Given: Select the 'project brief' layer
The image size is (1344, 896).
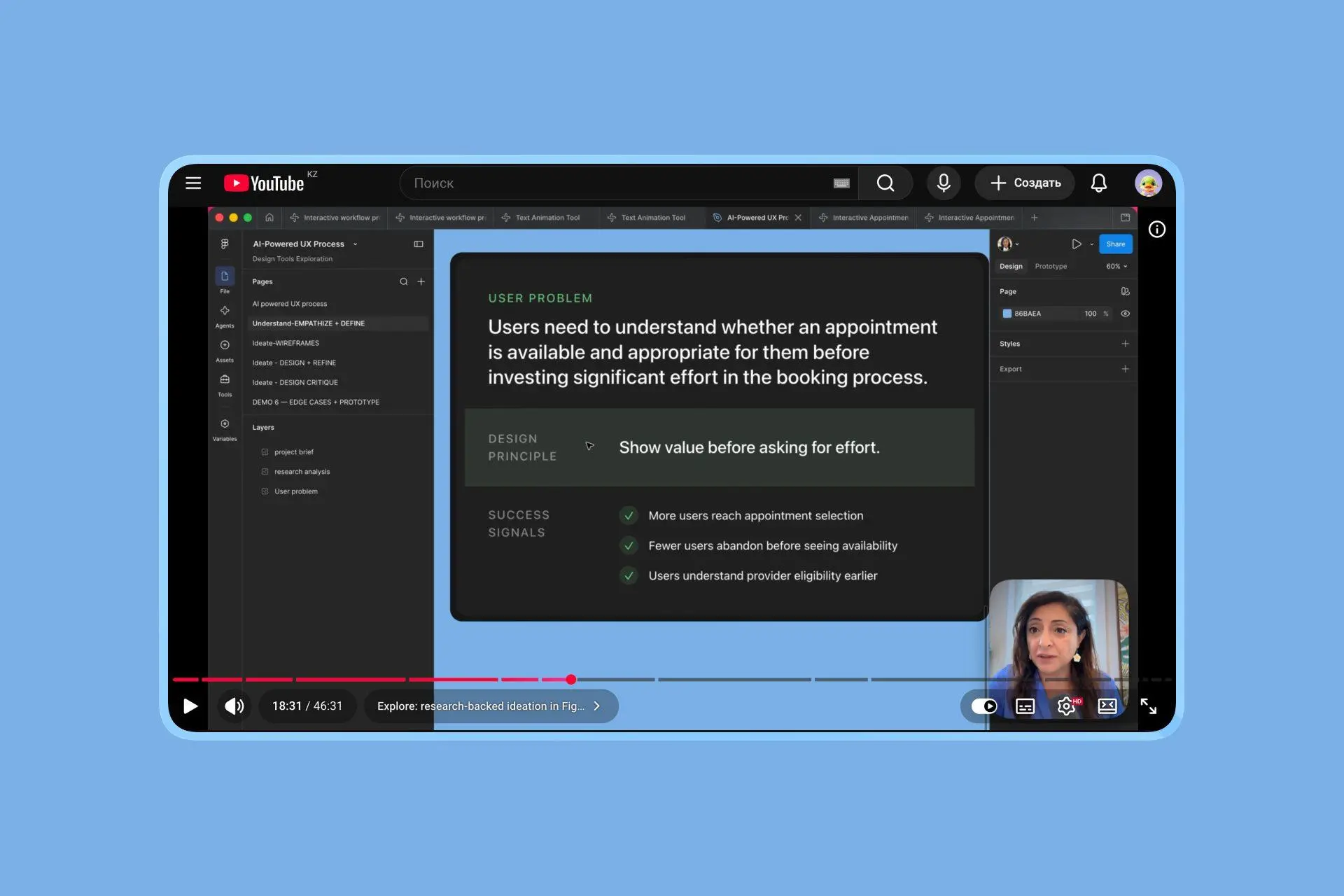Looking at the screenshot, I should coord(293,452).
